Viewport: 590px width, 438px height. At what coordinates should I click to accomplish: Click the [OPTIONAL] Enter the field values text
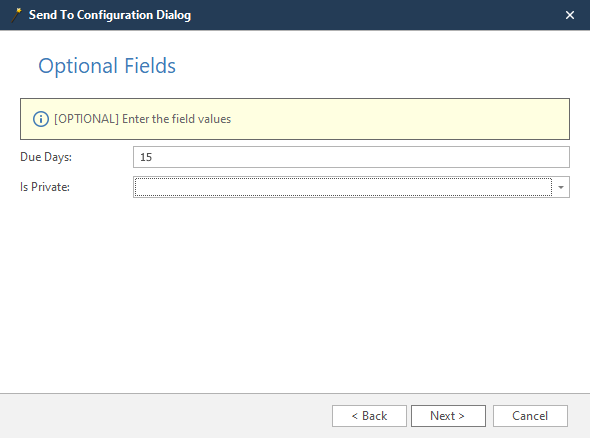[143, 119]
